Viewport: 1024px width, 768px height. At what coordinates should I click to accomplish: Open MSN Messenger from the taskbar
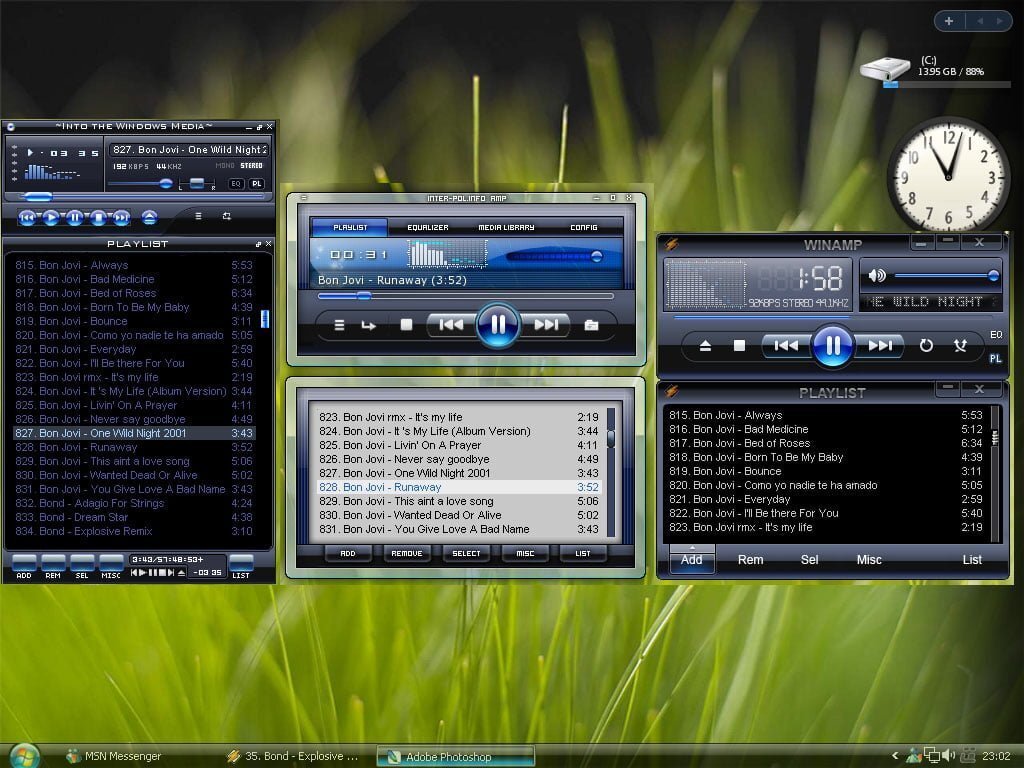[114, 756]
